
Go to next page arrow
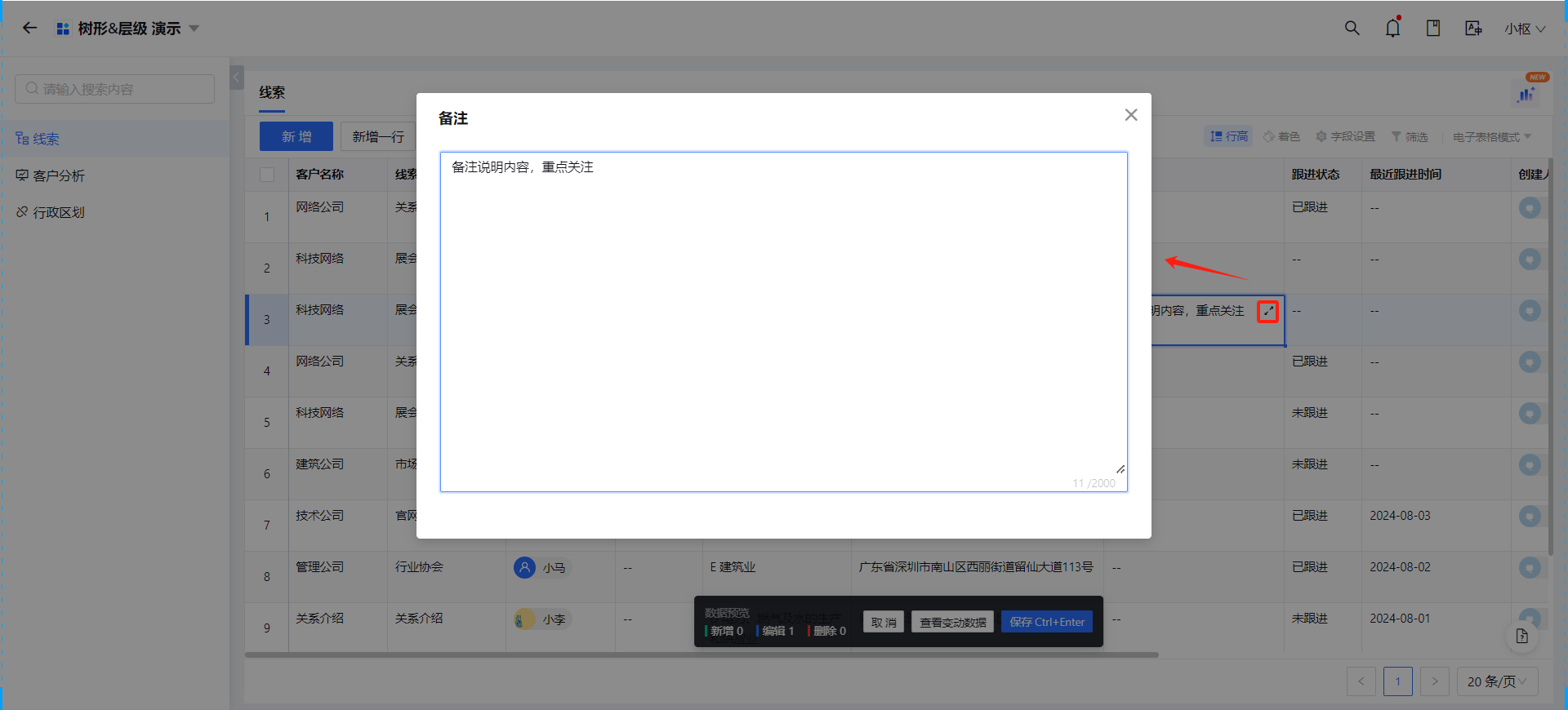coord(1435,681)
